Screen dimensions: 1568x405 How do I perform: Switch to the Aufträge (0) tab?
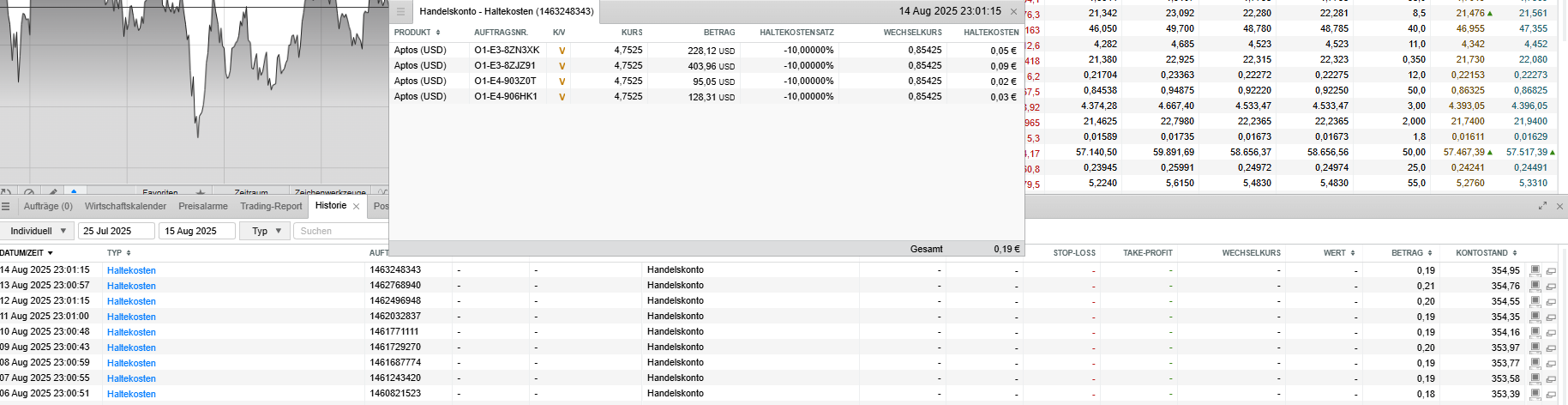click(x=48, y=207)
